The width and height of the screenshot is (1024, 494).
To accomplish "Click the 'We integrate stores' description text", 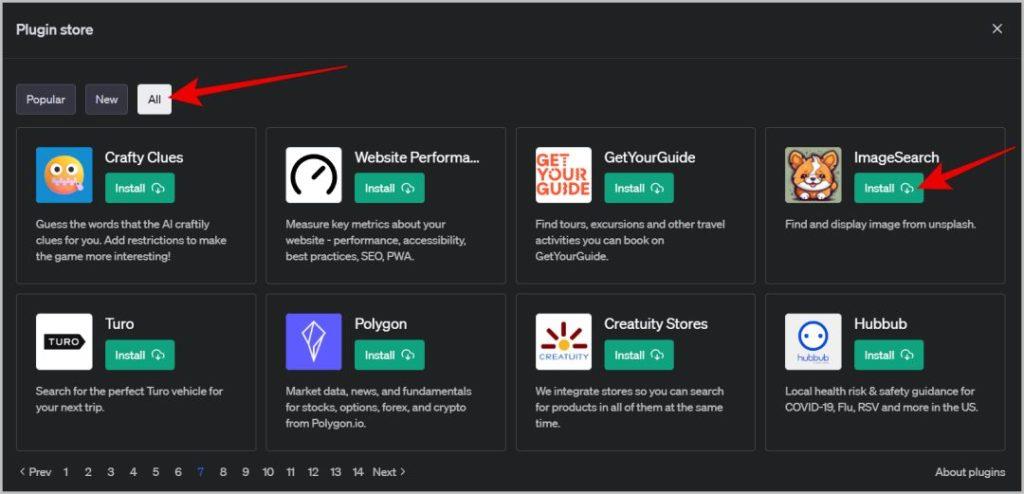I will 630,407.
